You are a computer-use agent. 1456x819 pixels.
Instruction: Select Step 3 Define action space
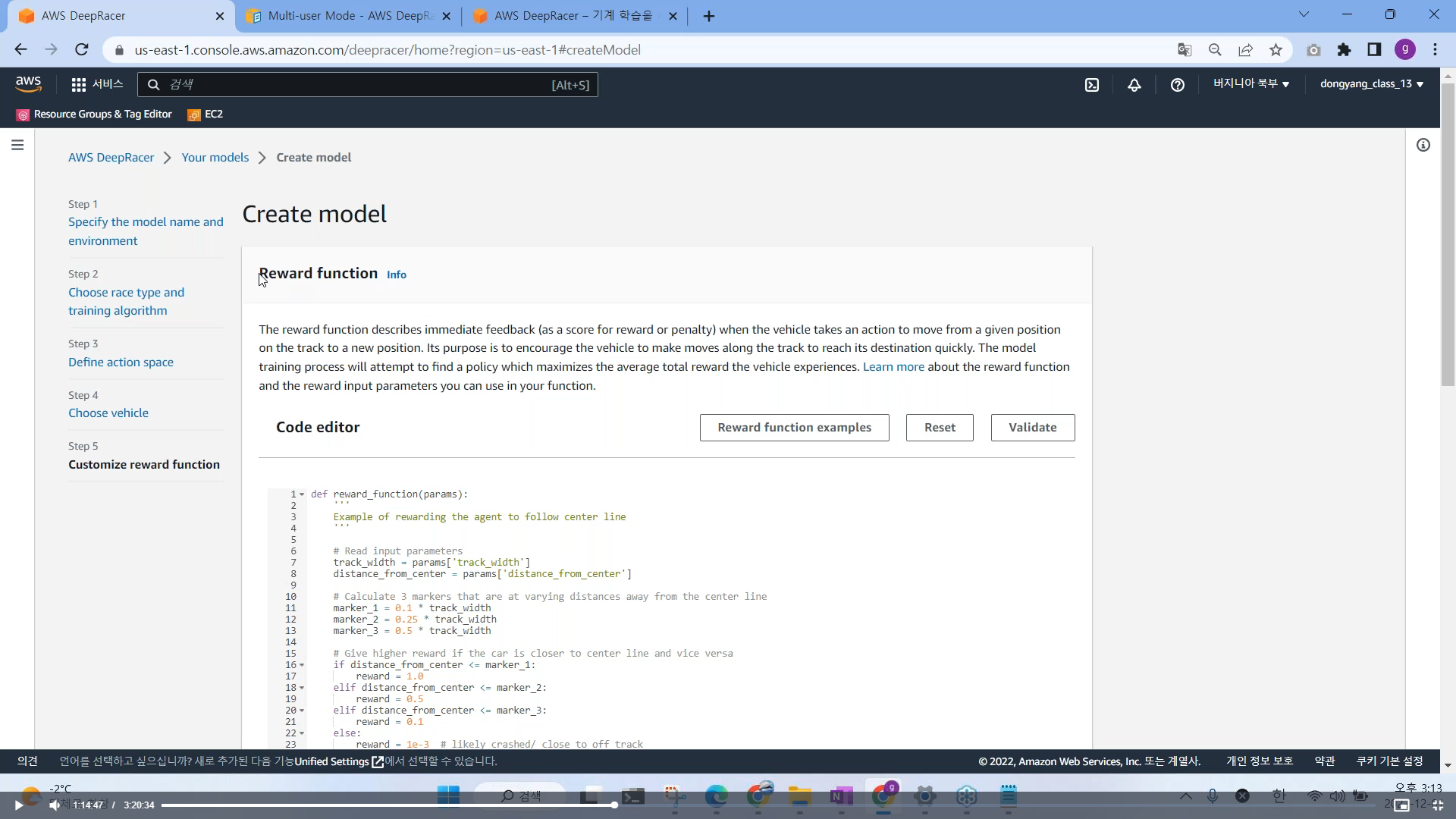(x=121, y=362)
